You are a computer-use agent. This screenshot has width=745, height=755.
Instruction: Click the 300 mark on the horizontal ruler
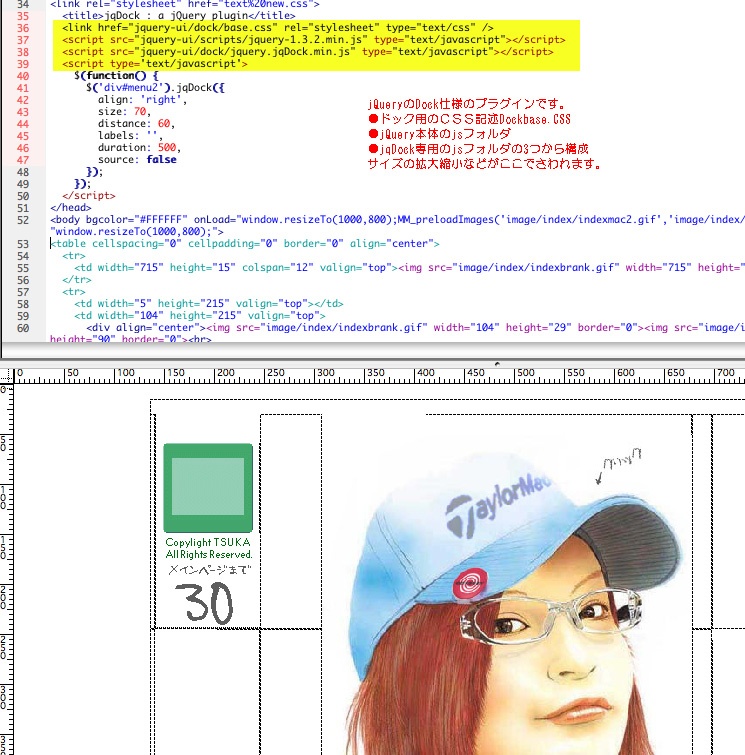point(326,373)
